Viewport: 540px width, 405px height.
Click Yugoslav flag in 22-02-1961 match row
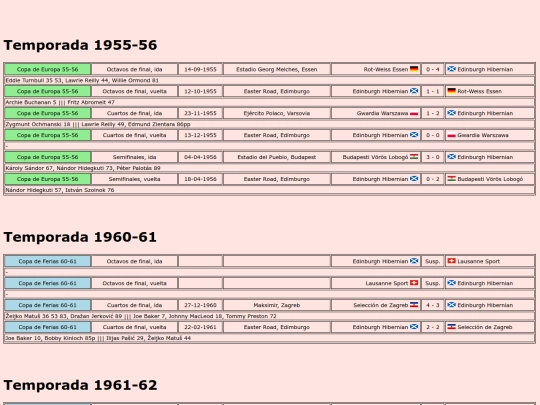[451, 327]
